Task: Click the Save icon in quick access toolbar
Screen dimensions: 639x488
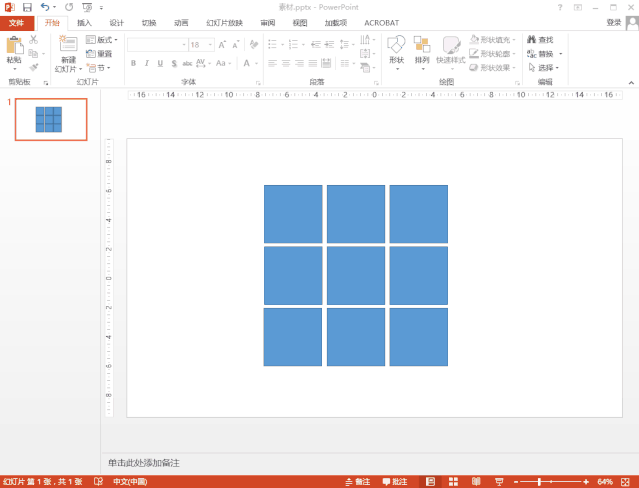Action: click(27, 7)
